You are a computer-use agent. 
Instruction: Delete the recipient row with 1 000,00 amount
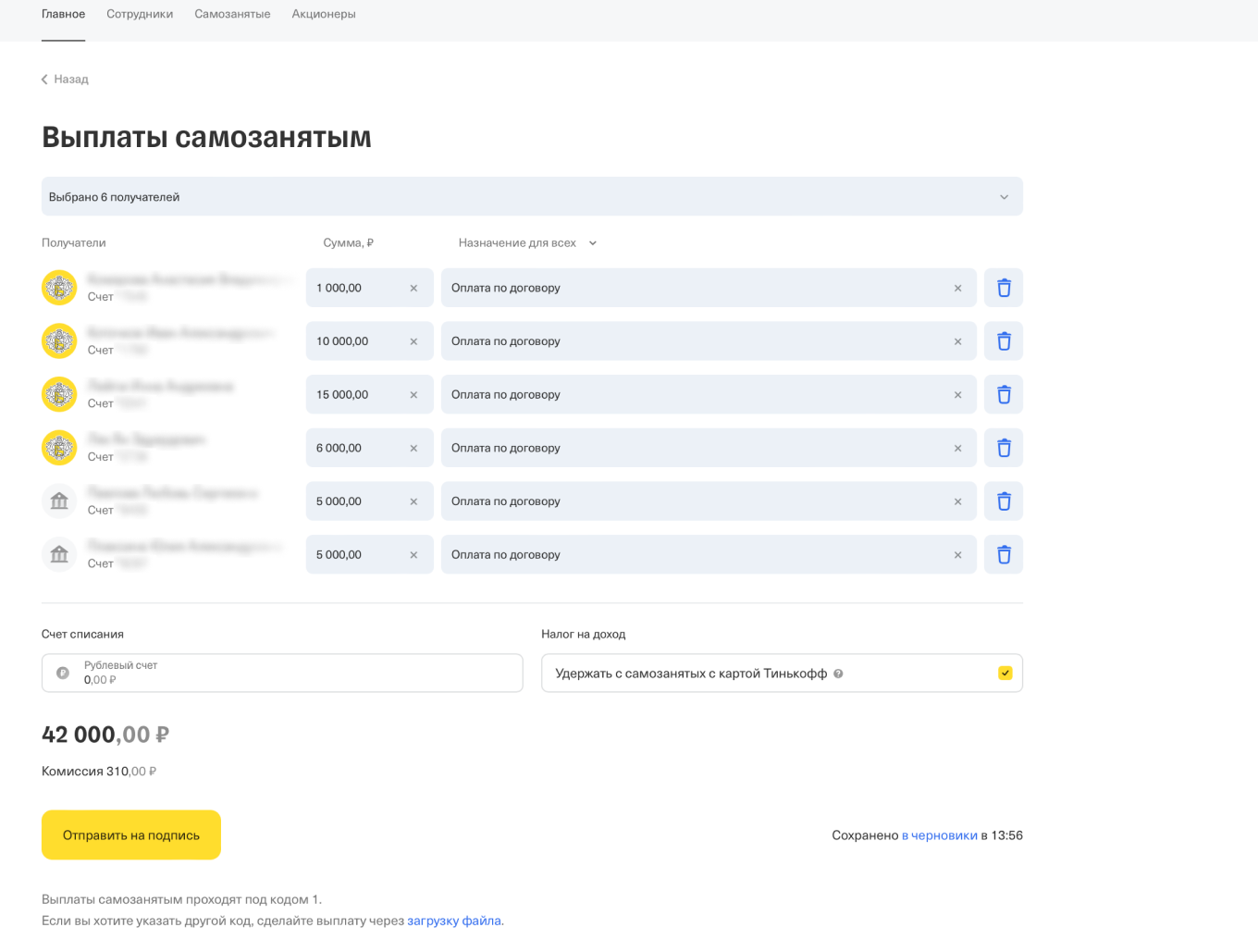point(1004,288)
